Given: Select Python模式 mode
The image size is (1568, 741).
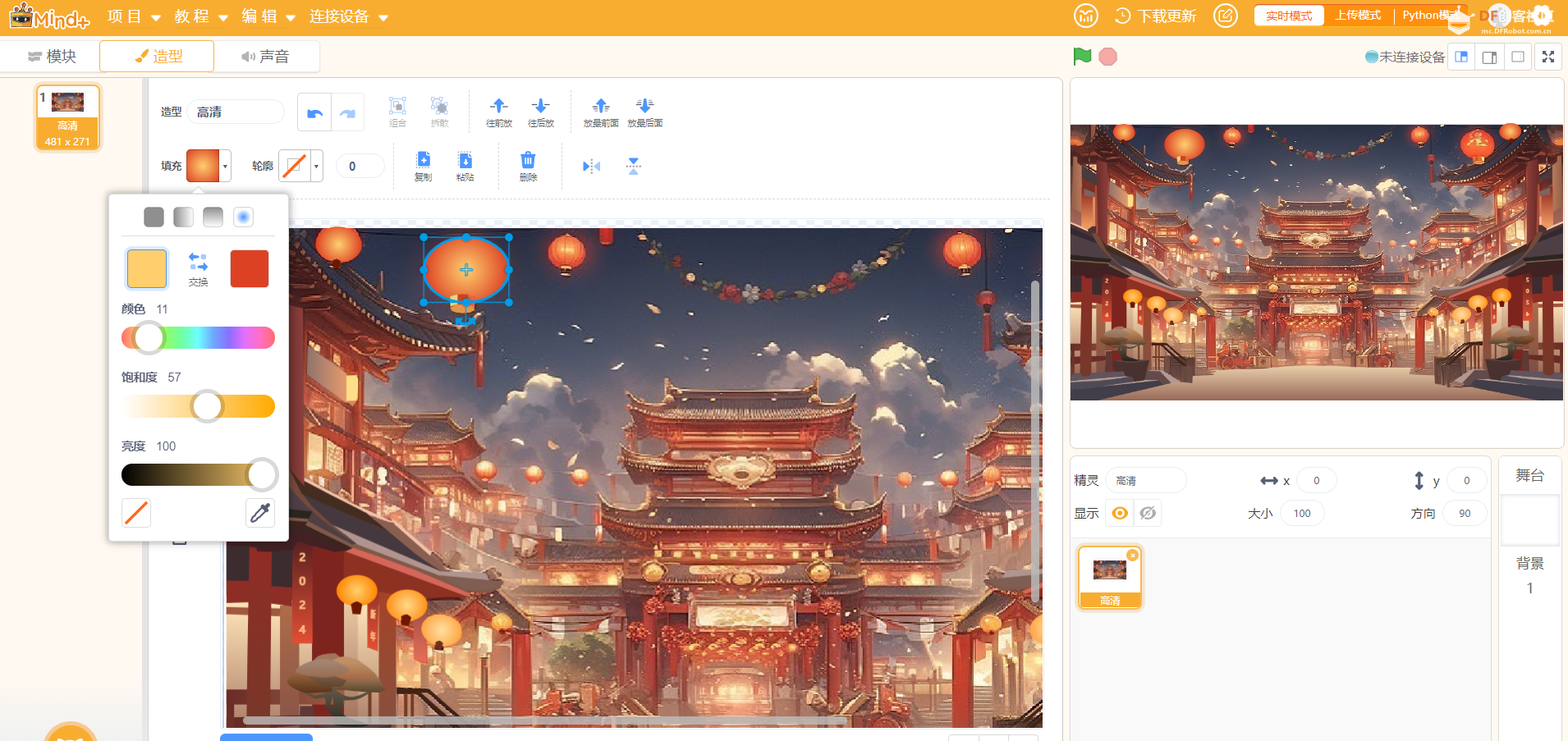Looking at the screenshot, I should point(1432,16).
